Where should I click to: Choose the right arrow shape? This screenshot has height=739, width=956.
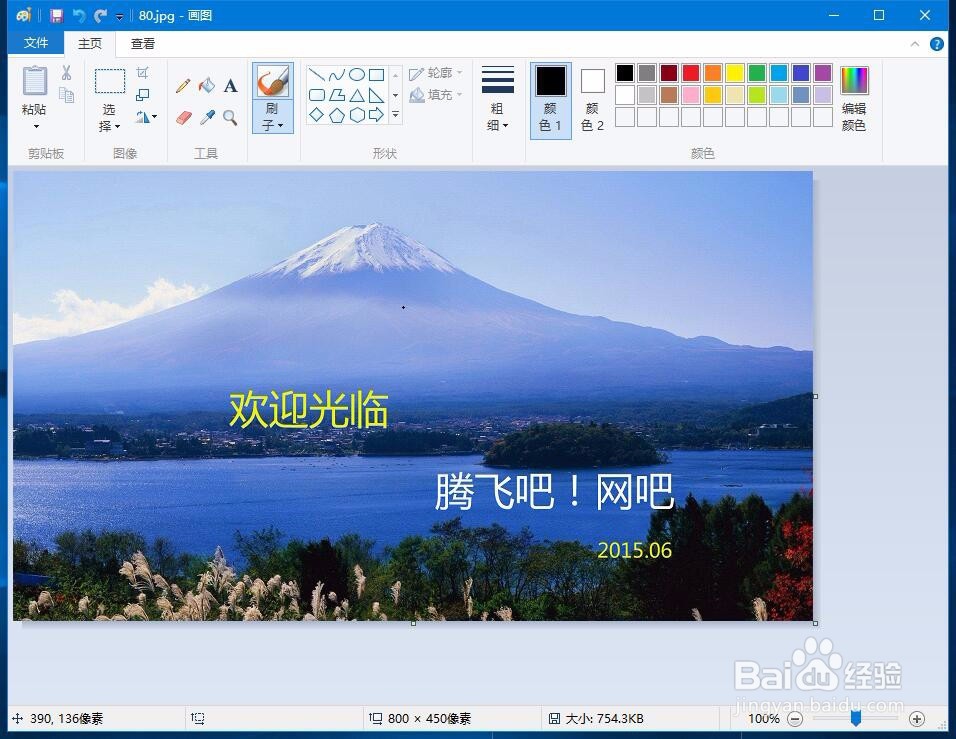click(377, 115)
